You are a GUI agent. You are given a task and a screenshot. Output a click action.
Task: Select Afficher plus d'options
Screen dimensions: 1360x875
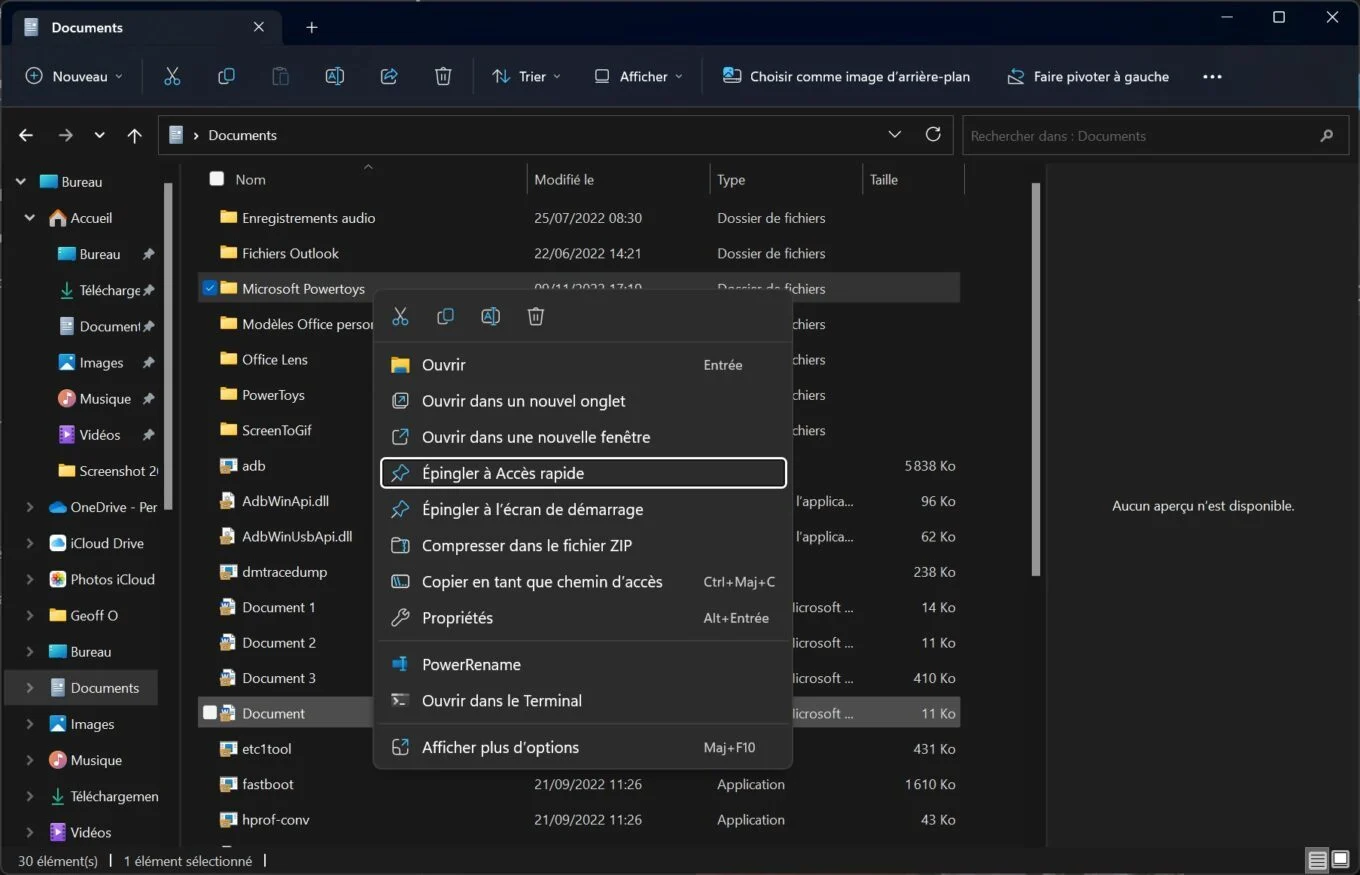pyautogui.click(x=583, y=747)
